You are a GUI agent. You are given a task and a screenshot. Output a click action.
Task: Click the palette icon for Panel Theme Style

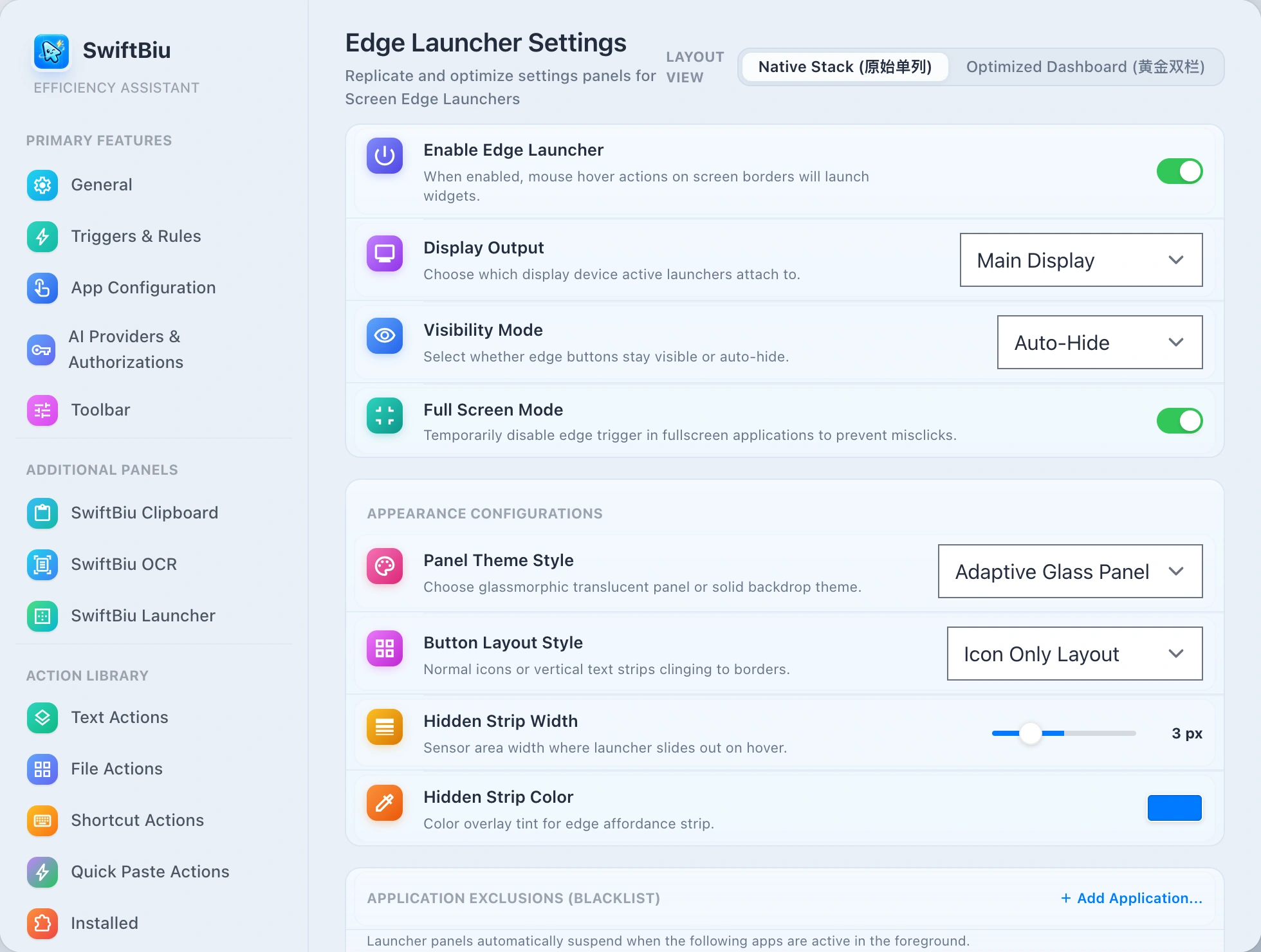tap(385, 566)
